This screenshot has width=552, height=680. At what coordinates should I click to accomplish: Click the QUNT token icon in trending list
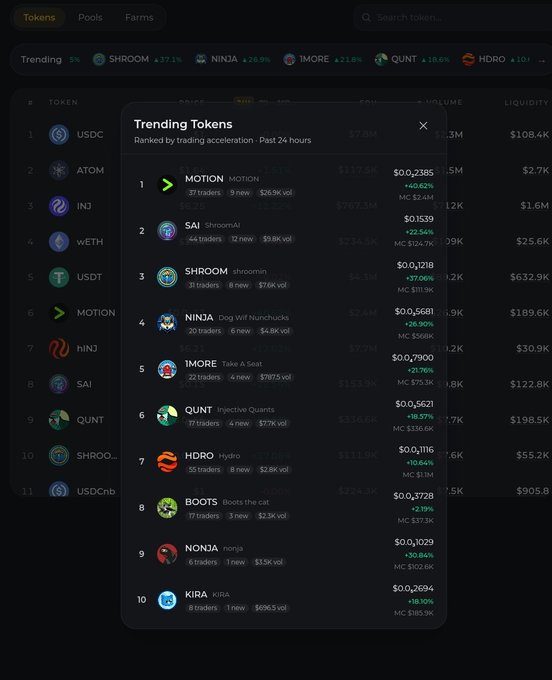coord(167,415)
